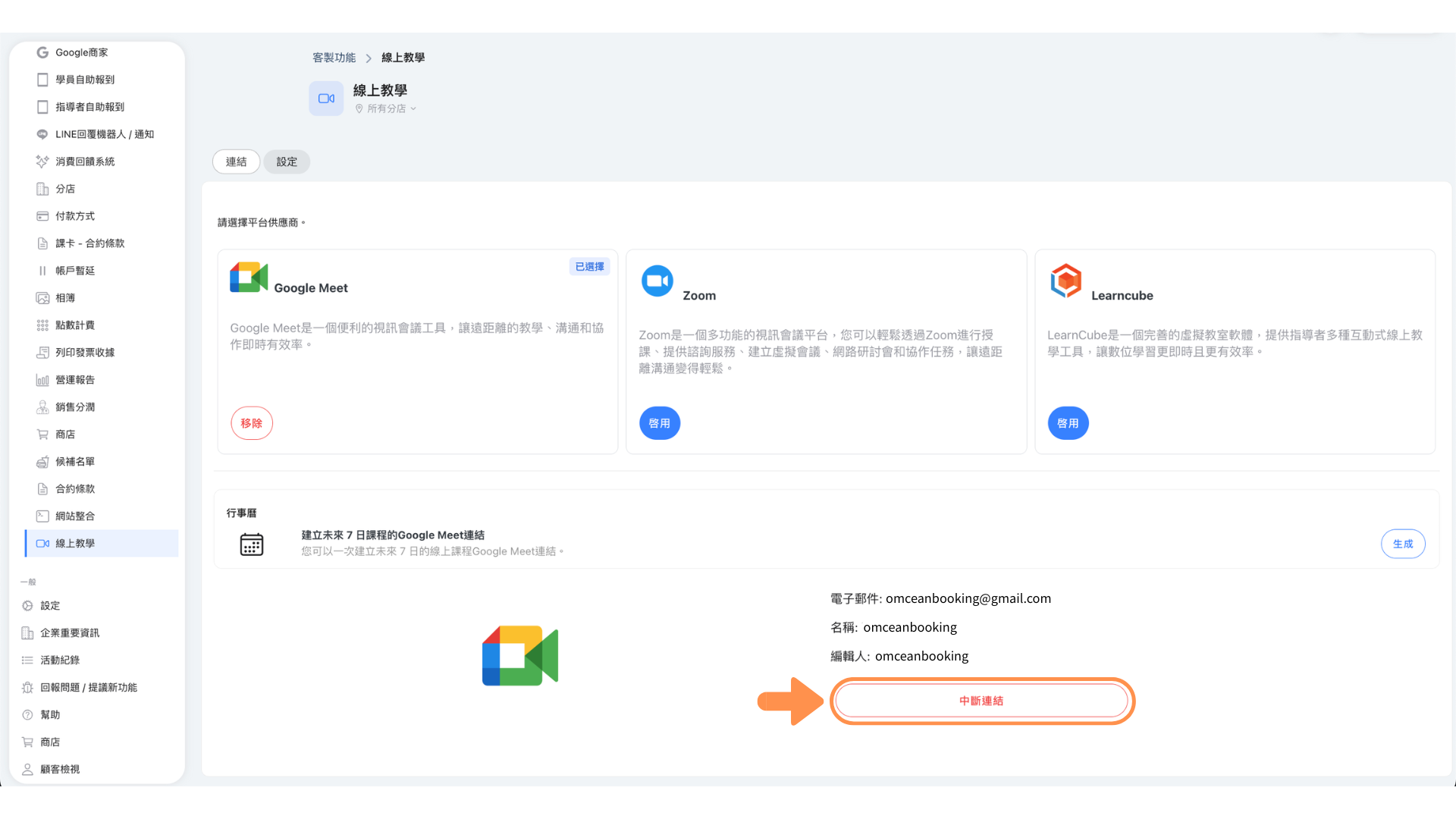This screenshot has width=1456, height=819.
Task: Click the 名稱: omceanbooking text
Action: click(x=893, y=627)
